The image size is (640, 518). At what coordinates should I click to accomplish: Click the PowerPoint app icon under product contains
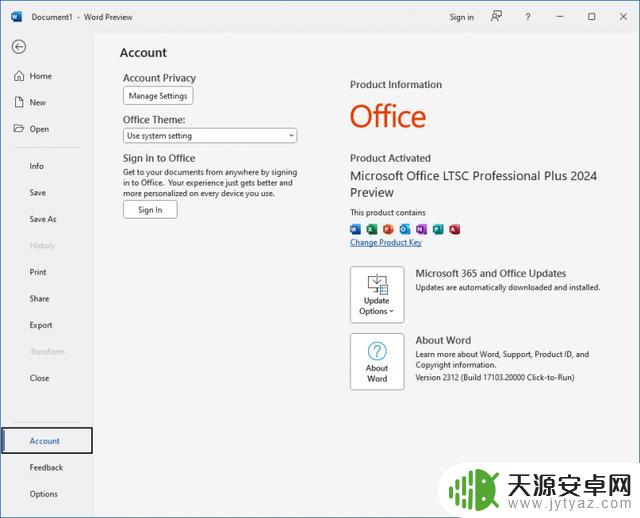click(x=388, y=229)
